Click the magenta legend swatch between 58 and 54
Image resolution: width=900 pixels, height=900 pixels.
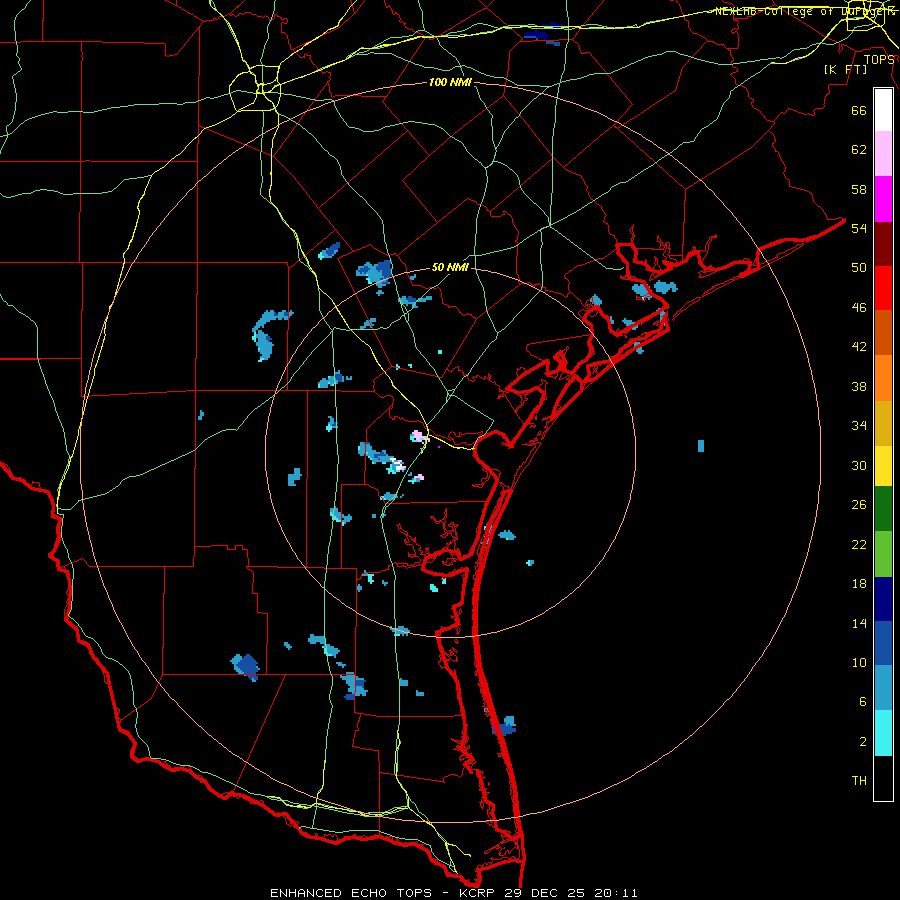coord(883,199)
